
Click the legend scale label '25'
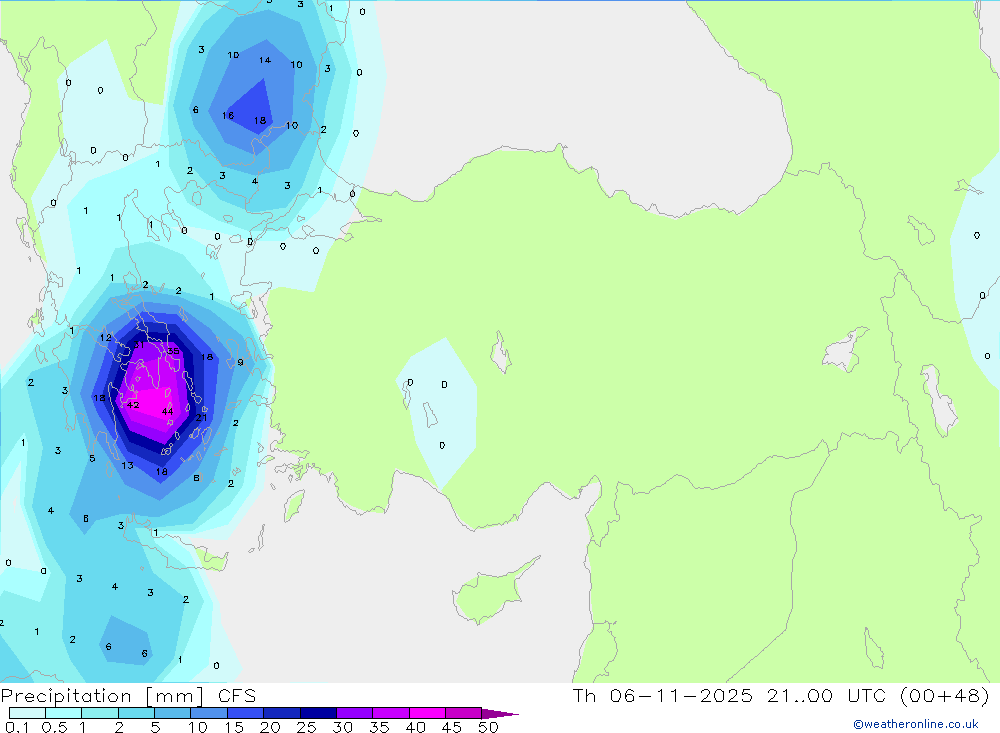(306, 727)
